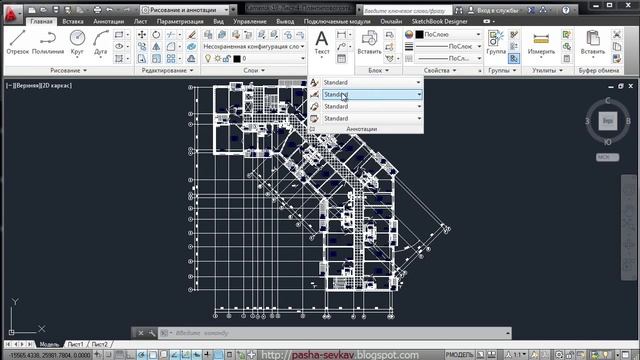Click the Array tool icon
Screen dimensions: 640x360
coord(171,59)
